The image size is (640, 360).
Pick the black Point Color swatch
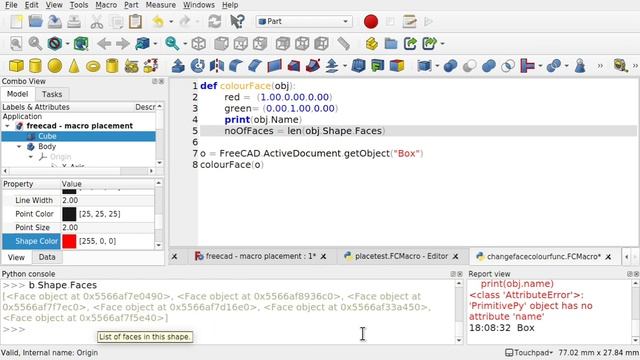[x=69, y=214]
